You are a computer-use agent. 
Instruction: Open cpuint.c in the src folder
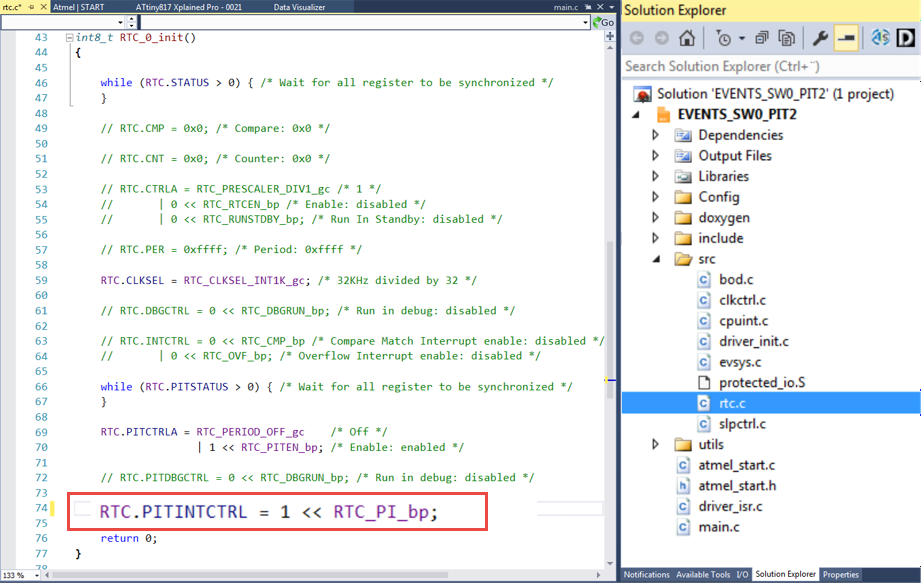click(744, 321)
